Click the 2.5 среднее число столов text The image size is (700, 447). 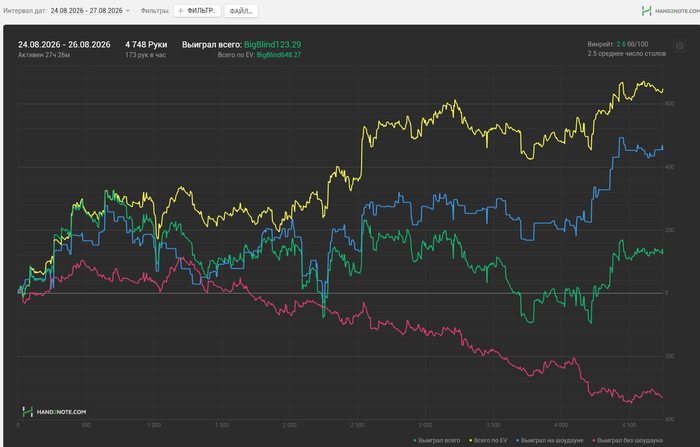pos(626,54)
